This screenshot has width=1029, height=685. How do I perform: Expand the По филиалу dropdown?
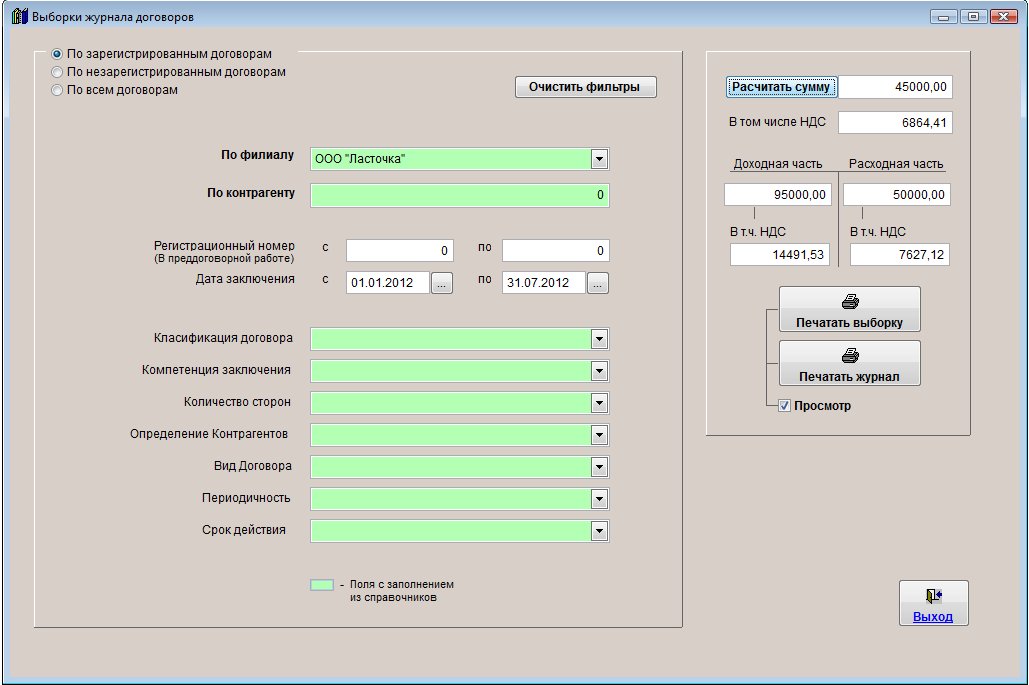(599, 159)
